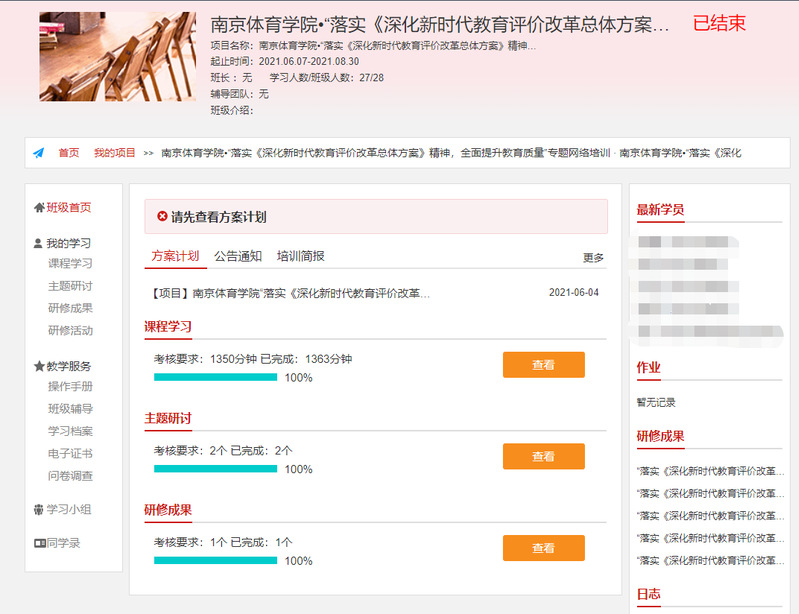799x614 pixels.
Task: Click the person icon beside 我的学习
Action: point(39,243)
